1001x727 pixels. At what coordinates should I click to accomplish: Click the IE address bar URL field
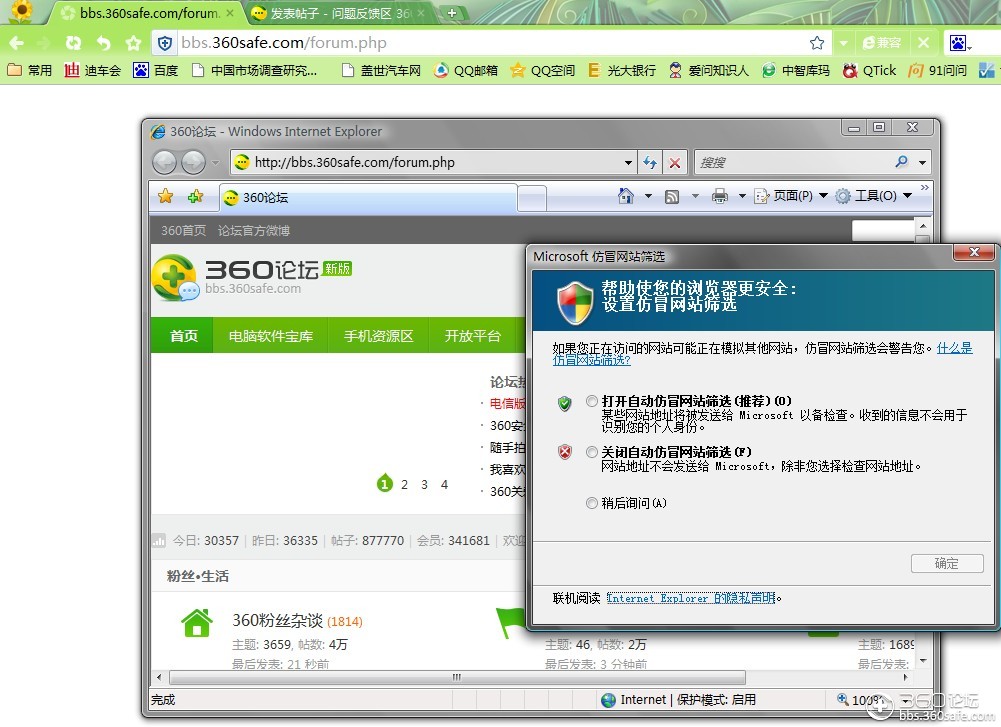tap(427, 162)
